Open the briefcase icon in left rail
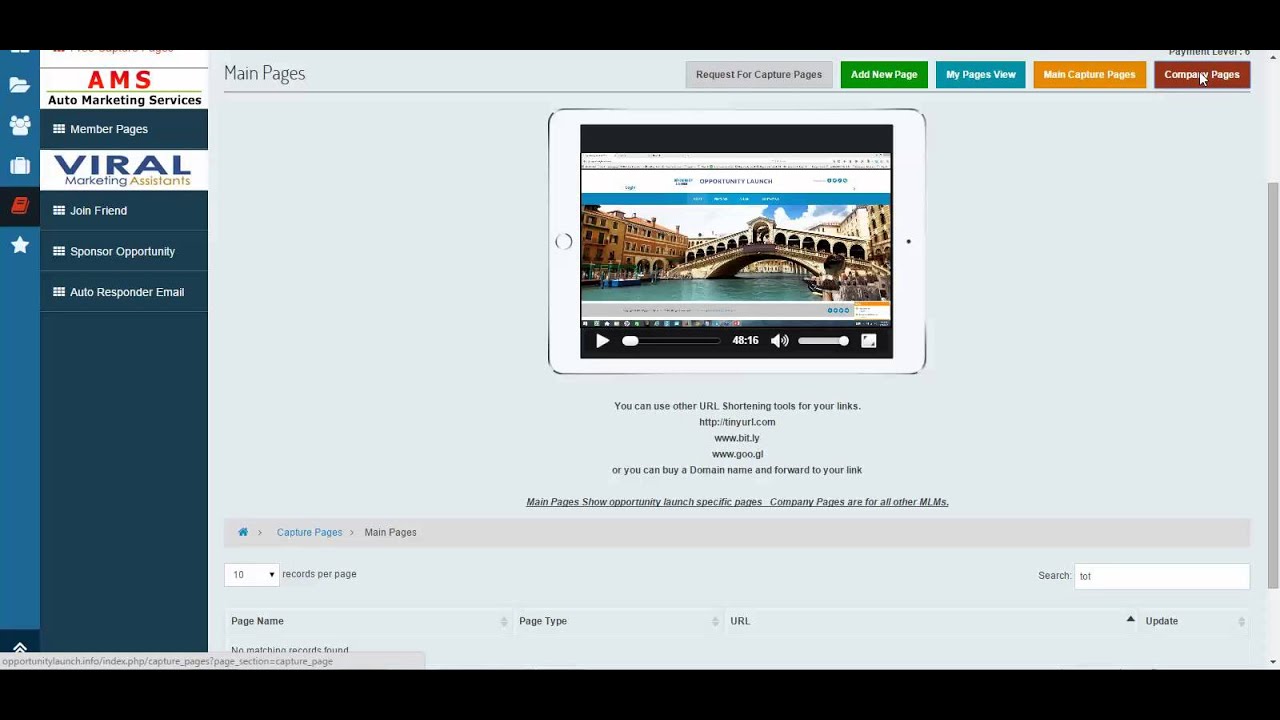This screenshot has width=1280, height=720. pos(19,165)
